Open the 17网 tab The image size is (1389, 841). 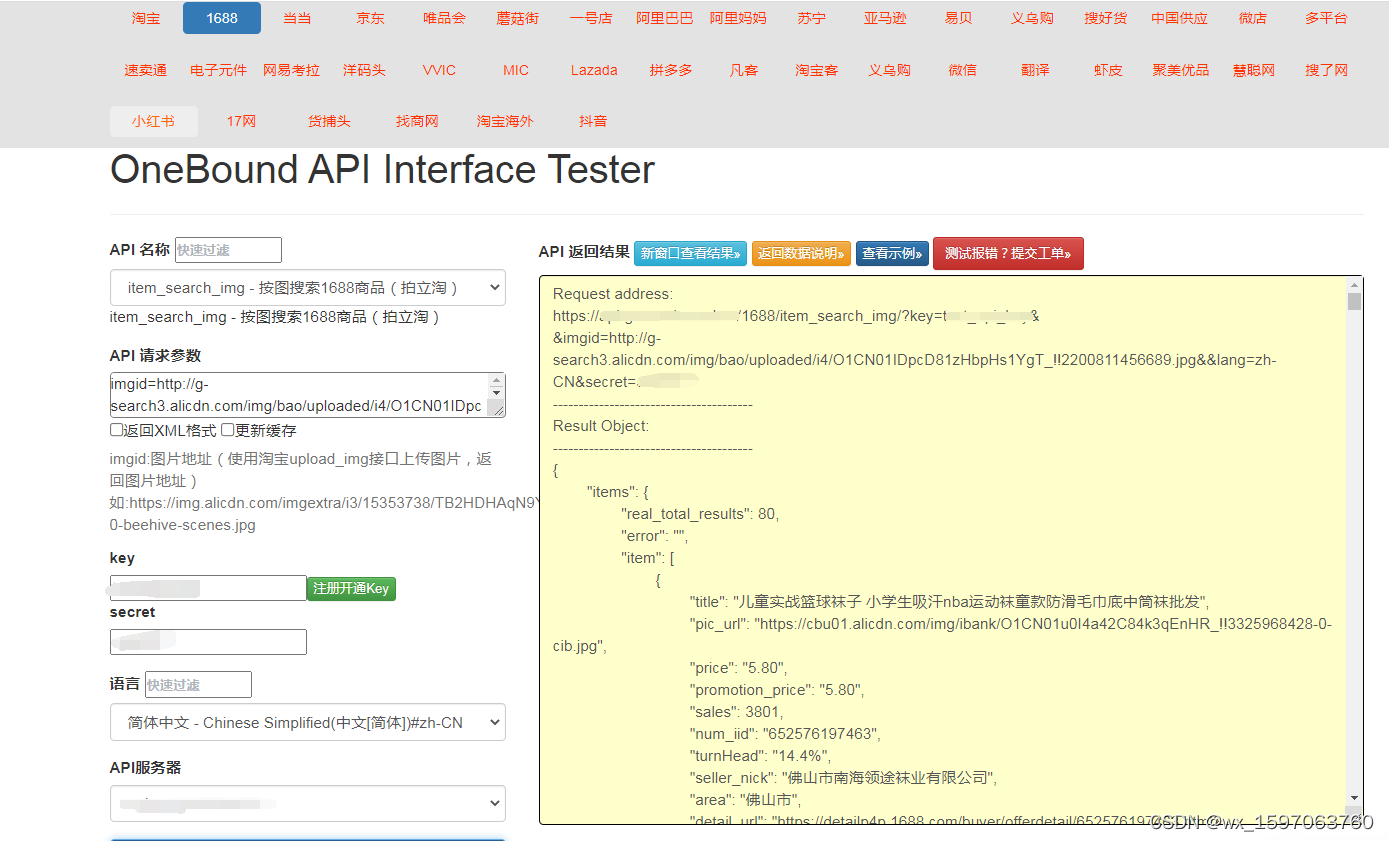[x=241, y=121]
